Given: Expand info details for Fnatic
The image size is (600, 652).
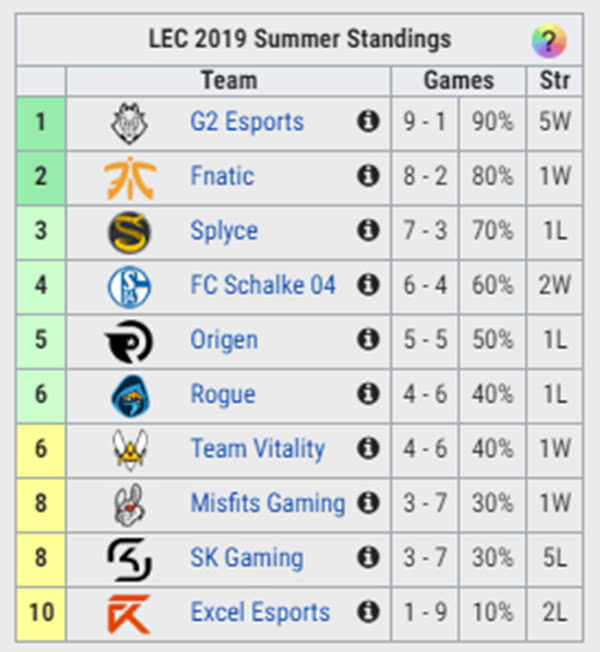Looking at the screenshot, I should tap(368, 177).
